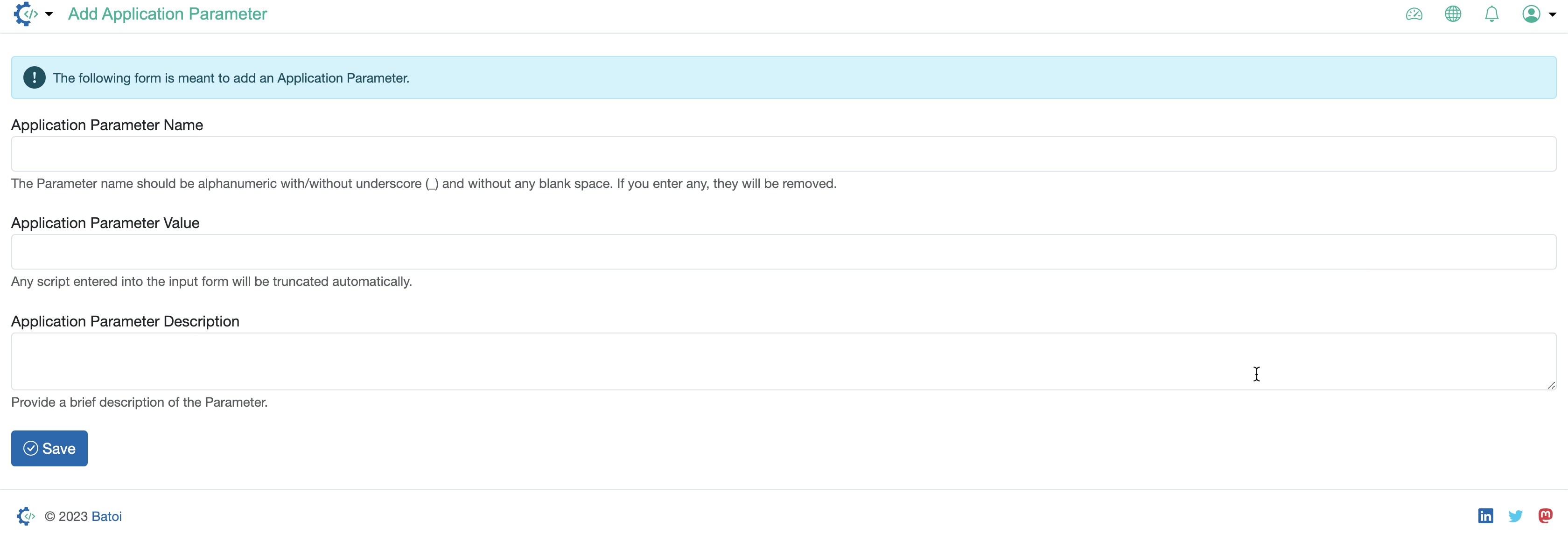The image size is (1568, 541).
Task: Open the user profile avatar icon
Action: (x=1531, y=14)
